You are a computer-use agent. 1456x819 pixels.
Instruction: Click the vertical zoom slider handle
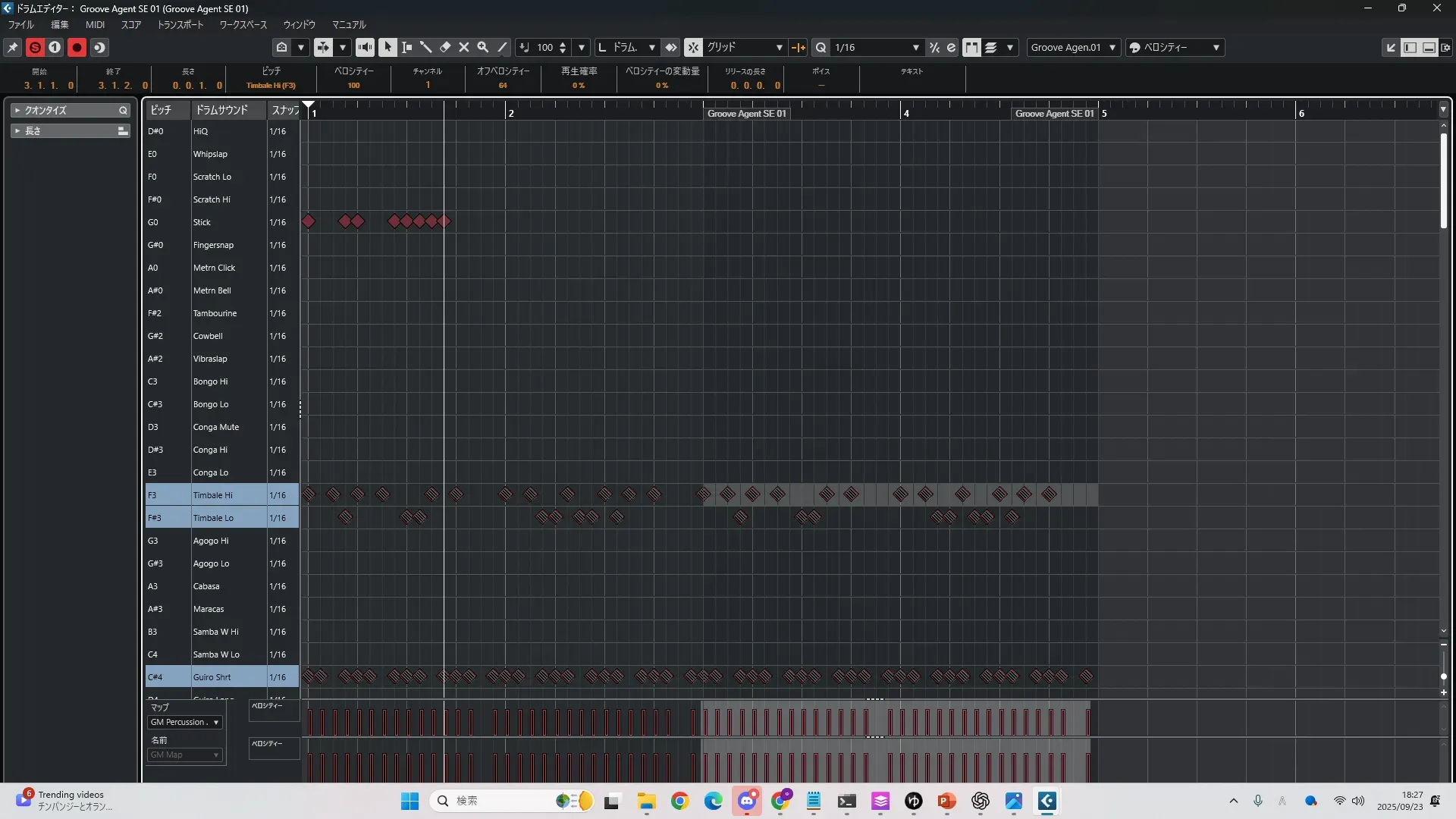coord(1443,676)
